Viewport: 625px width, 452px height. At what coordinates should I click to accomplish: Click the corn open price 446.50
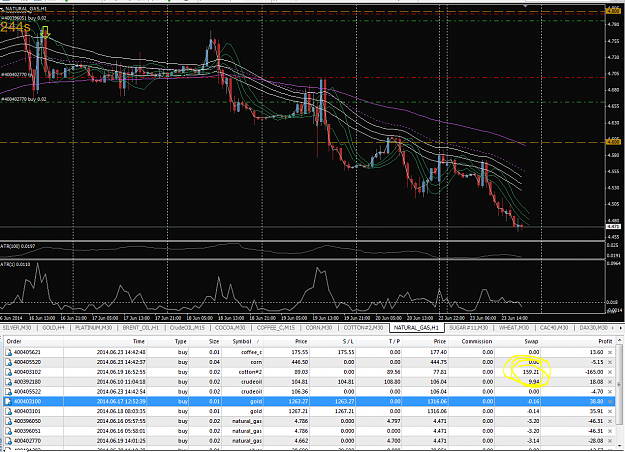point(299,362)
